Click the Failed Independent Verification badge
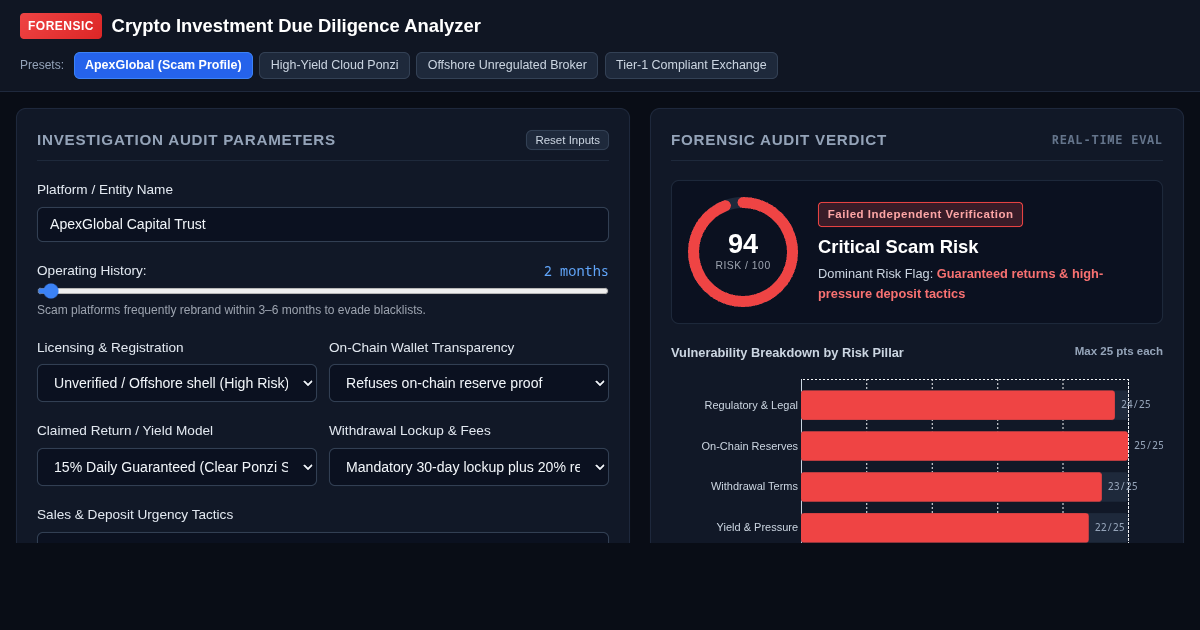The image size is (1200, 630). click(920, 214)
